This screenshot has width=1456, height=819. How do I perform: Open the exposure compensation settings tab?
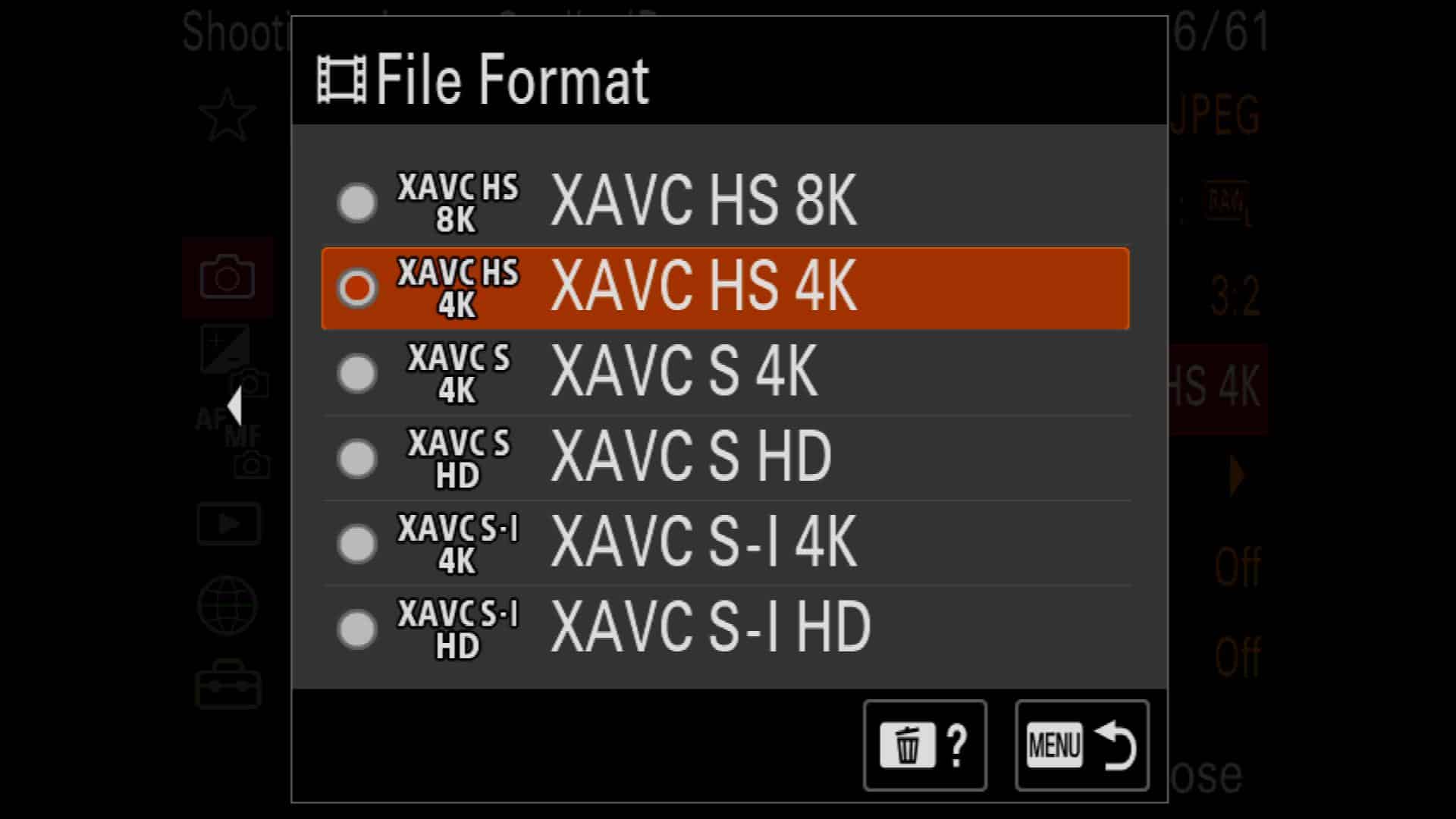coord(225,349)
